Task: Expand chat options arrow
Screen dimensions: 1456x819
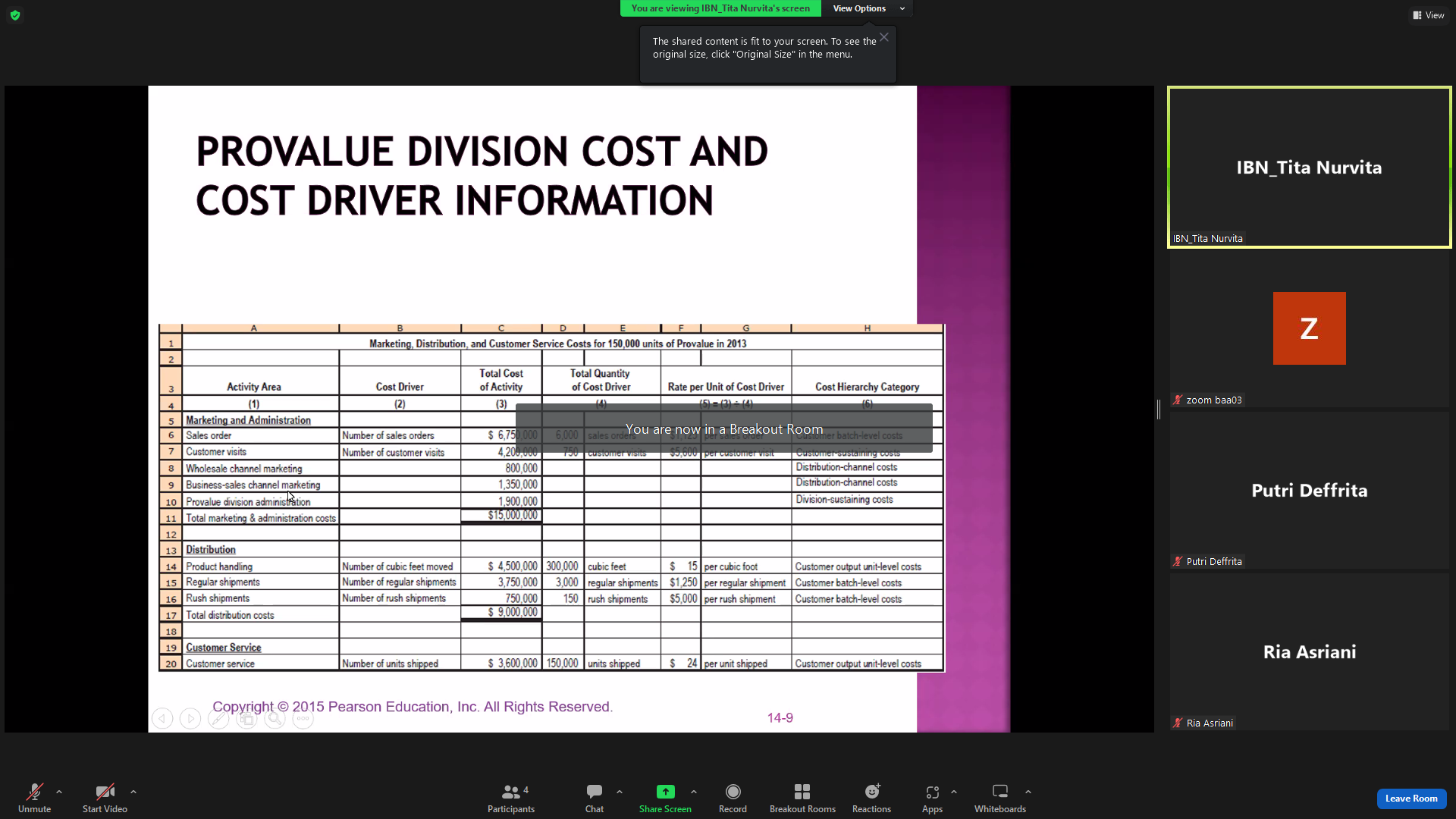Action: click(620, 792)
